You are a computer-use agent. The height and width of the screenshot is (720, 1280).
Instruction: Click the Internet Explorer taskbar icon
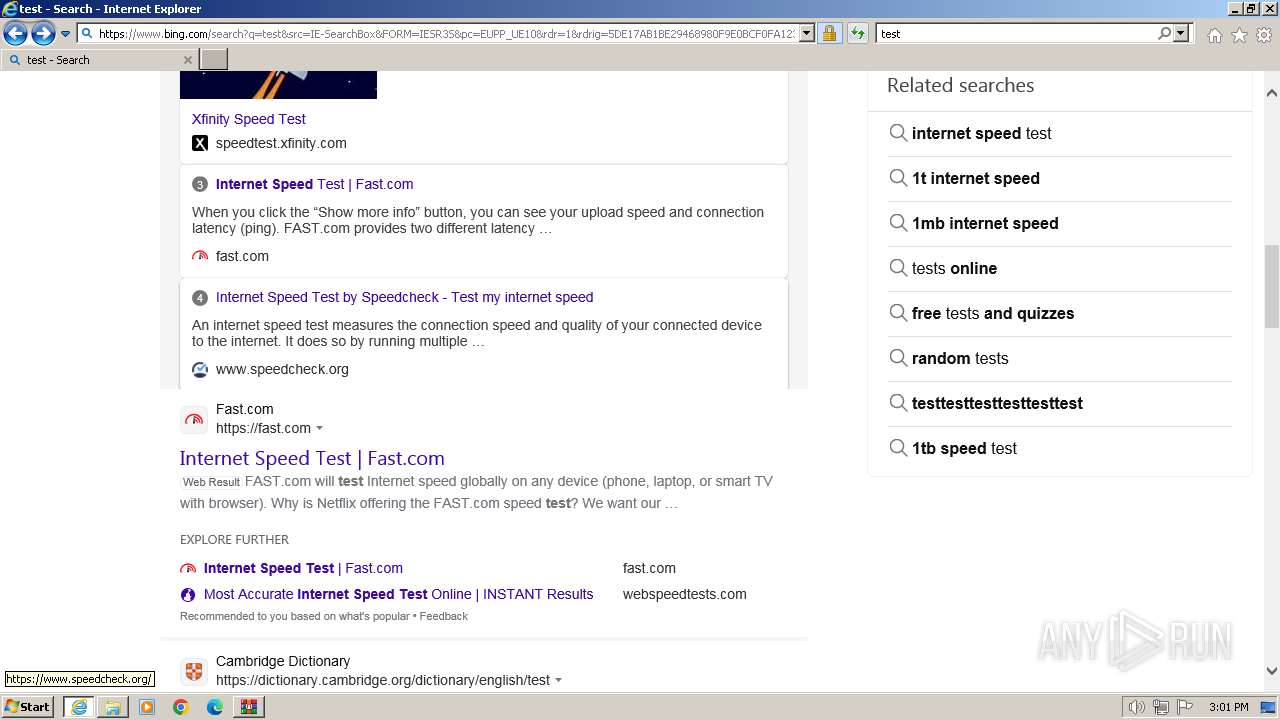(x=78, y=707)
